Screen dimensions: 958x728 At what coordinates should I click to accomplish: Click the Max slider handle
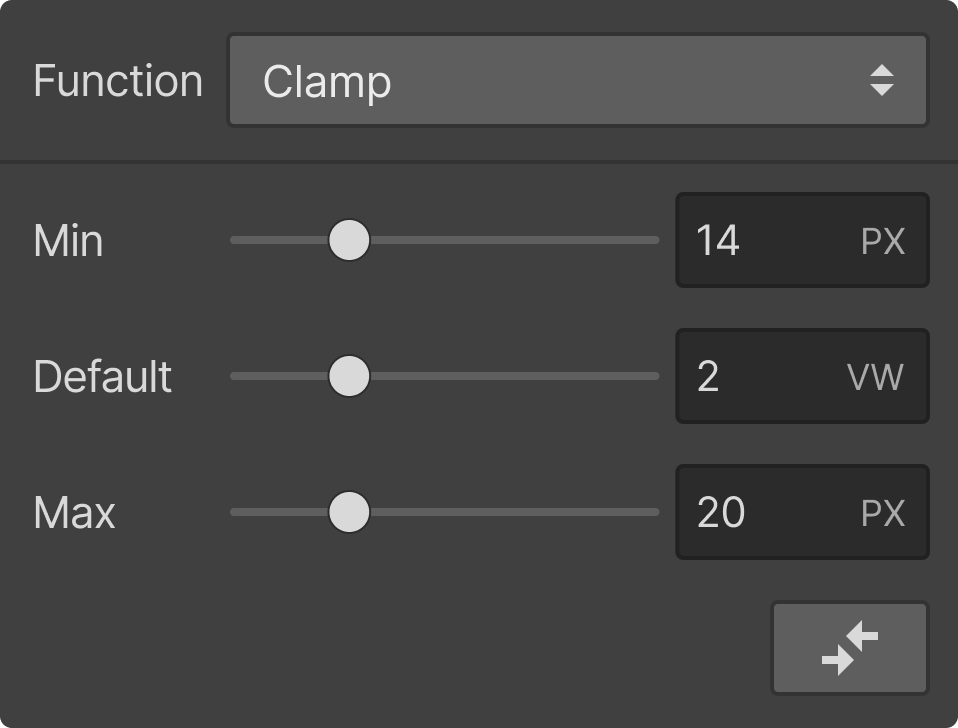tap(349, 512)
